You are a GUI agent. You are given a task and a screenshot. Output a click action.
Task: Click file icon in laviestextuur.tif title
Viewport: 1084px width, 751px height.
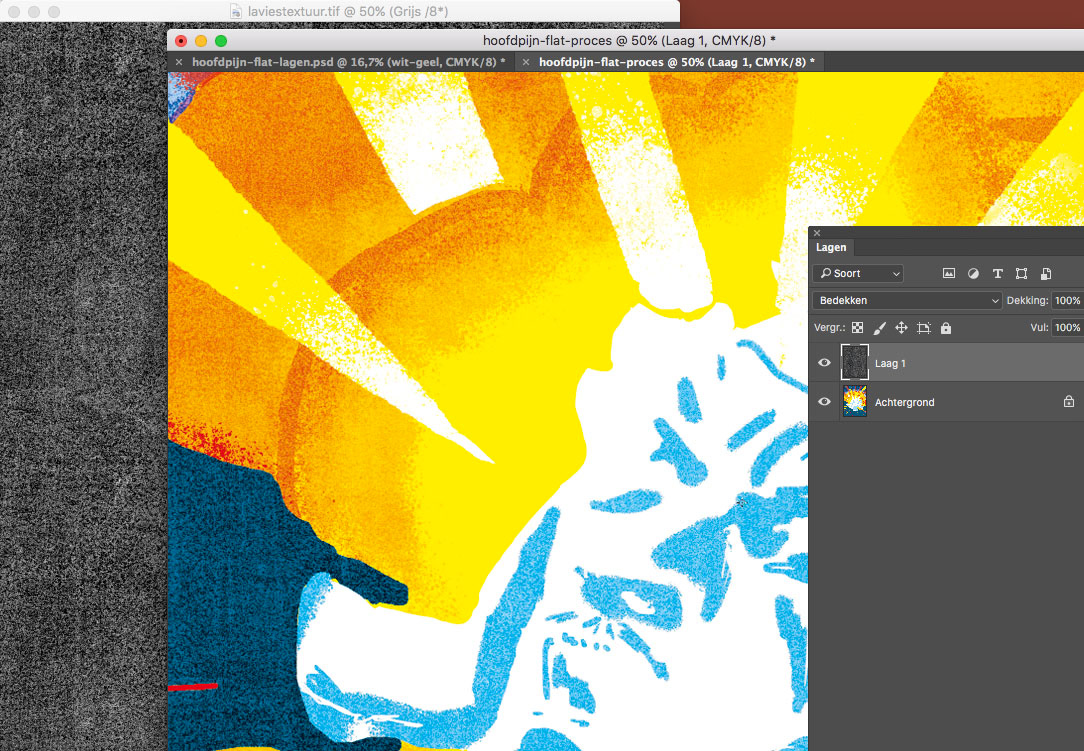click(x=236, y=11)
